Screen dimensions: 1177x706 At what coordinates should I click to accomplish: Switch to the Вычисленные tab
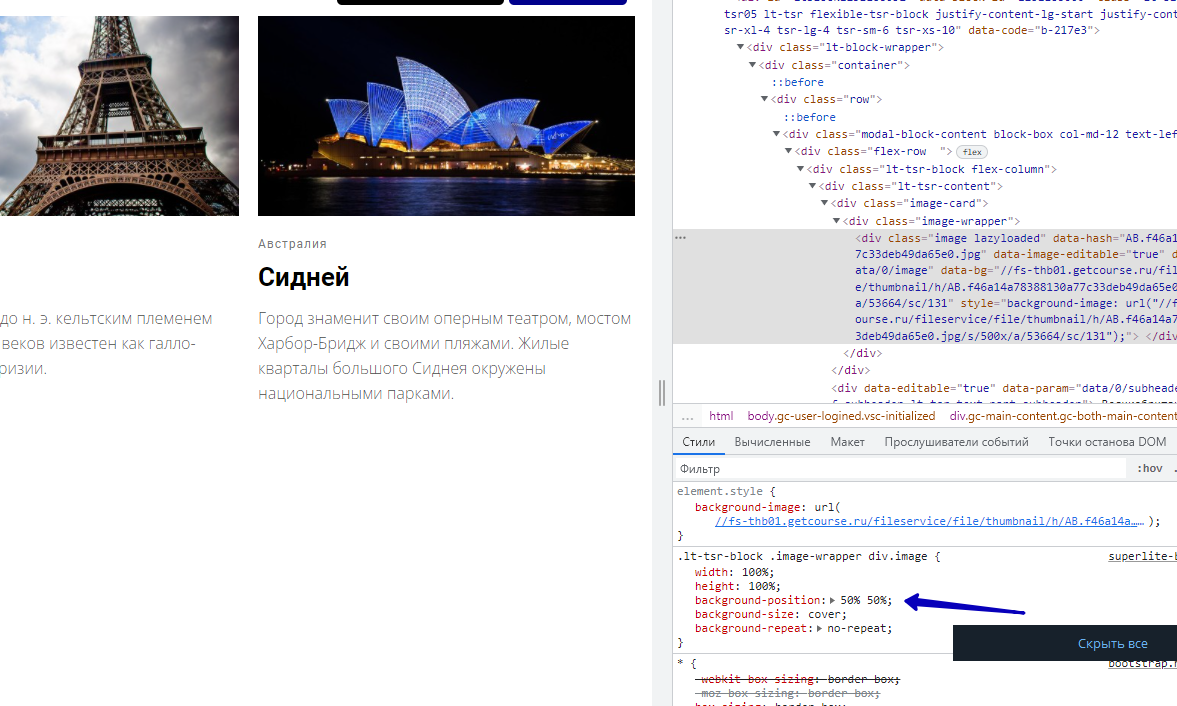(772, 442)
